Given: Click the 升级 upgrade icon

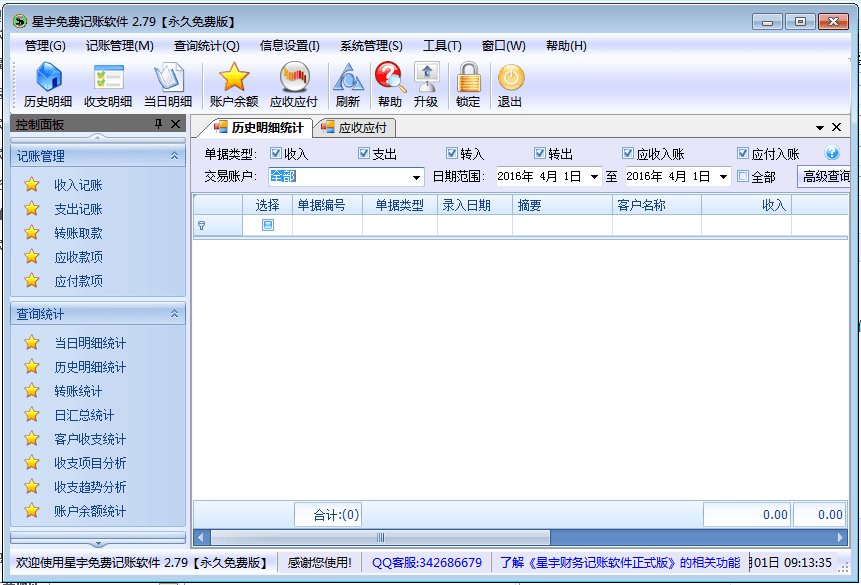Looking at the screenshot, I should click(x=426, y=85).
